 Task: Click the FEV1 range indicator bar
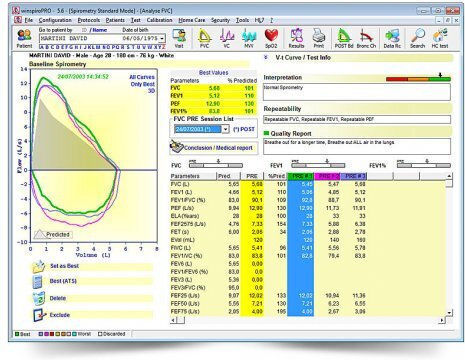(x=318, y=165)
